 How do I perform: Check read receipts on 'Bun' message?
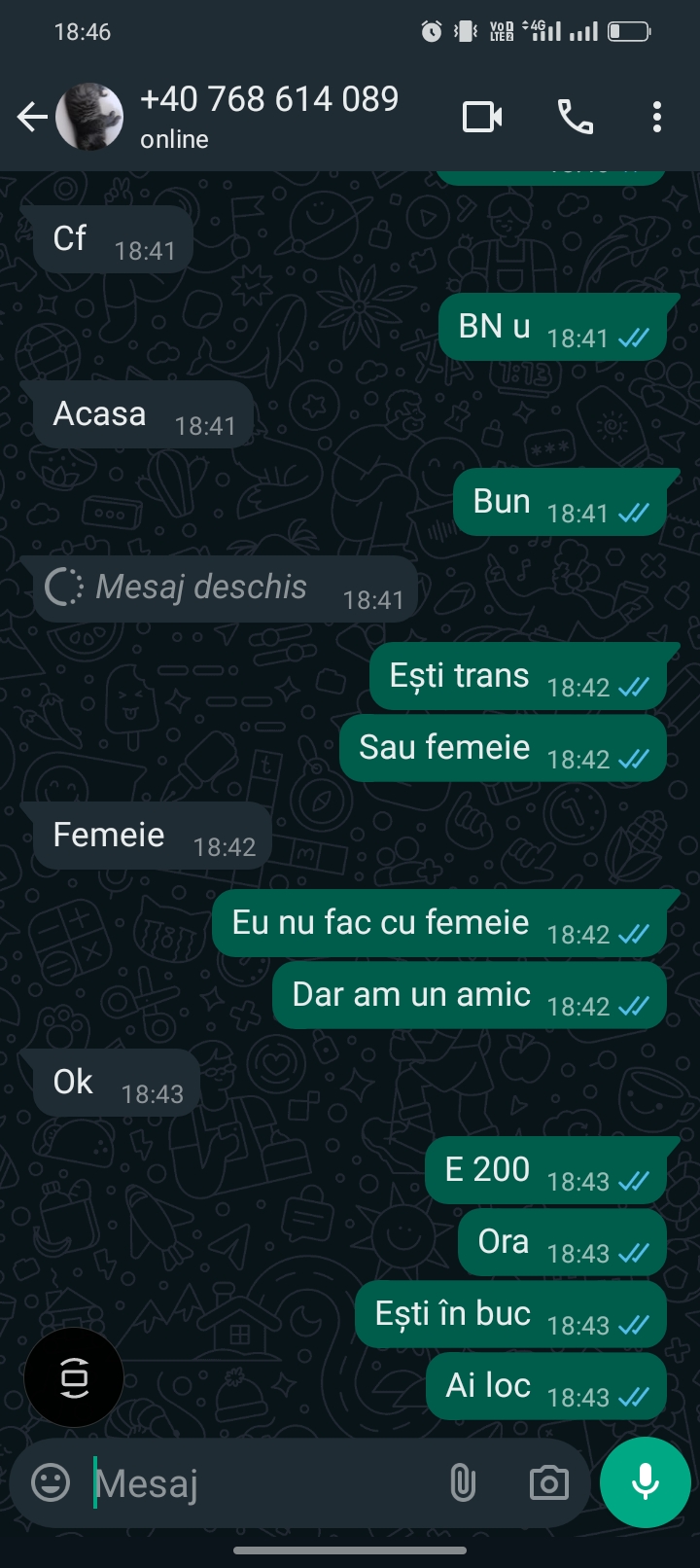point(634,515)
